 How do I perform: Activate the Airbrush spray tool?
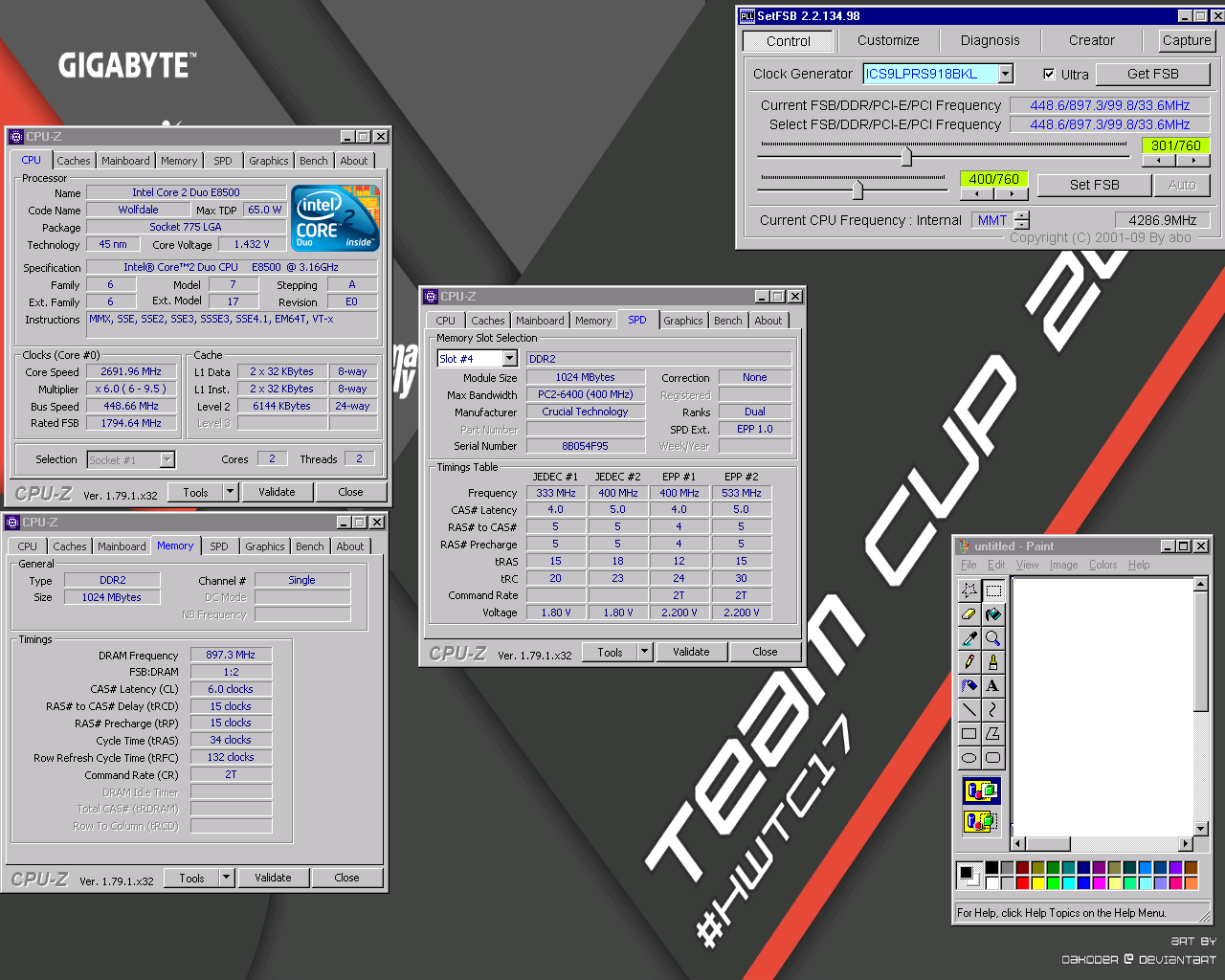969,686
